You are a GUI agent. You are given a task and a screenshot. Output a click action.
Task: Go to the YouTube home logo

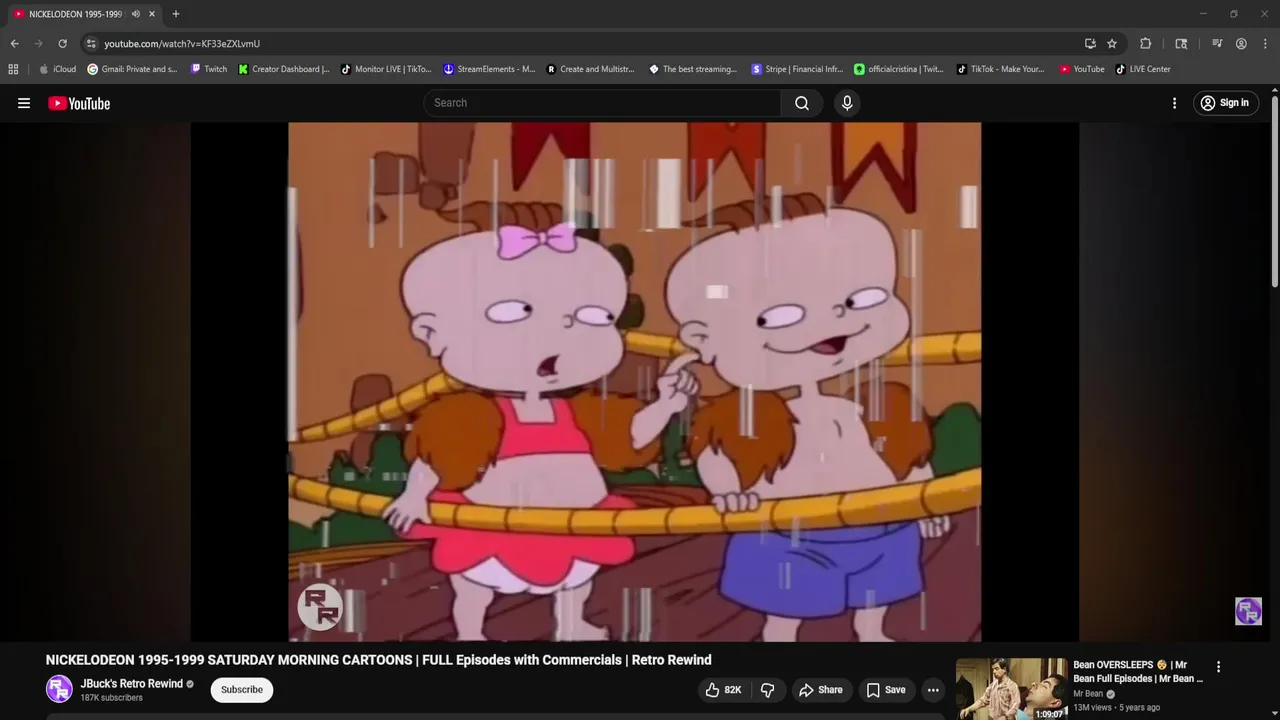click(79, 103)
